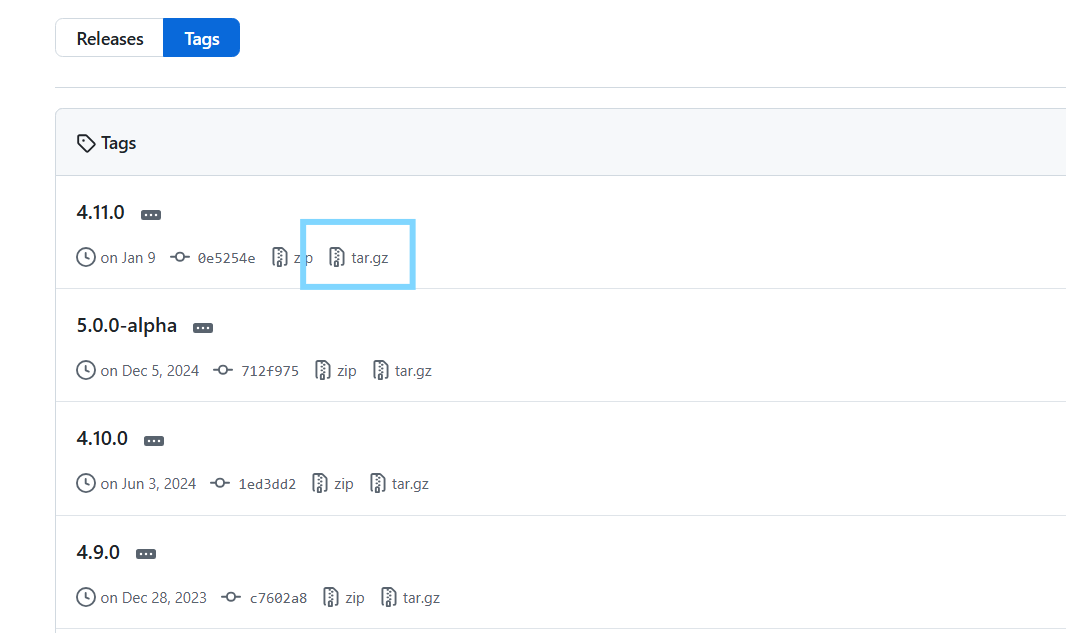Click the archive icon before 4.11.0 tar.gz
Screen dimensions: 1066x633
(x=337, y=257)
